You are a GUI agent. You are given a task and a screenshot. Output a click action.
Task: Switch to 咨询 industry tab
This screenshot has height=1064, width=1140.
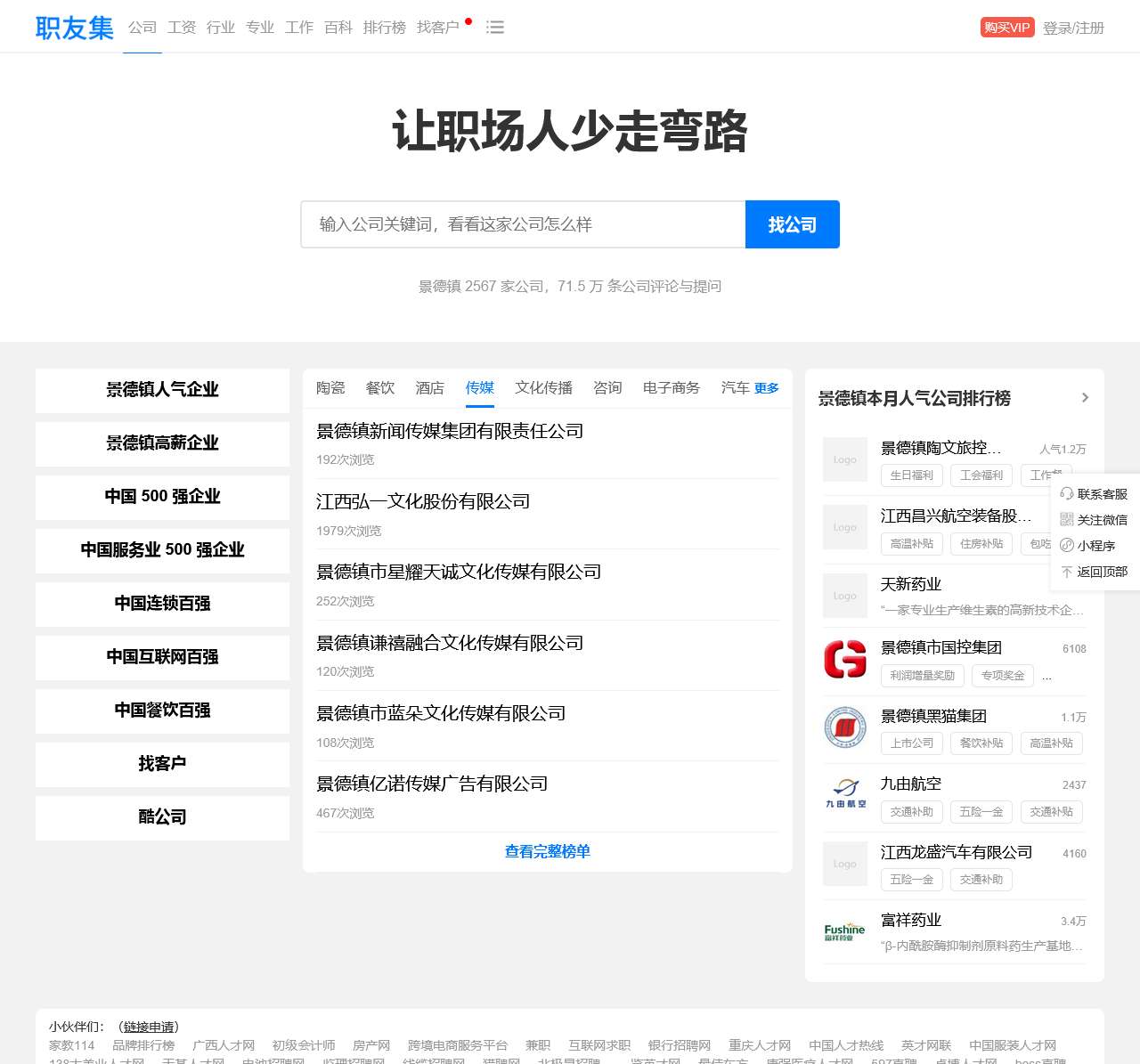(x=608, y=388)
